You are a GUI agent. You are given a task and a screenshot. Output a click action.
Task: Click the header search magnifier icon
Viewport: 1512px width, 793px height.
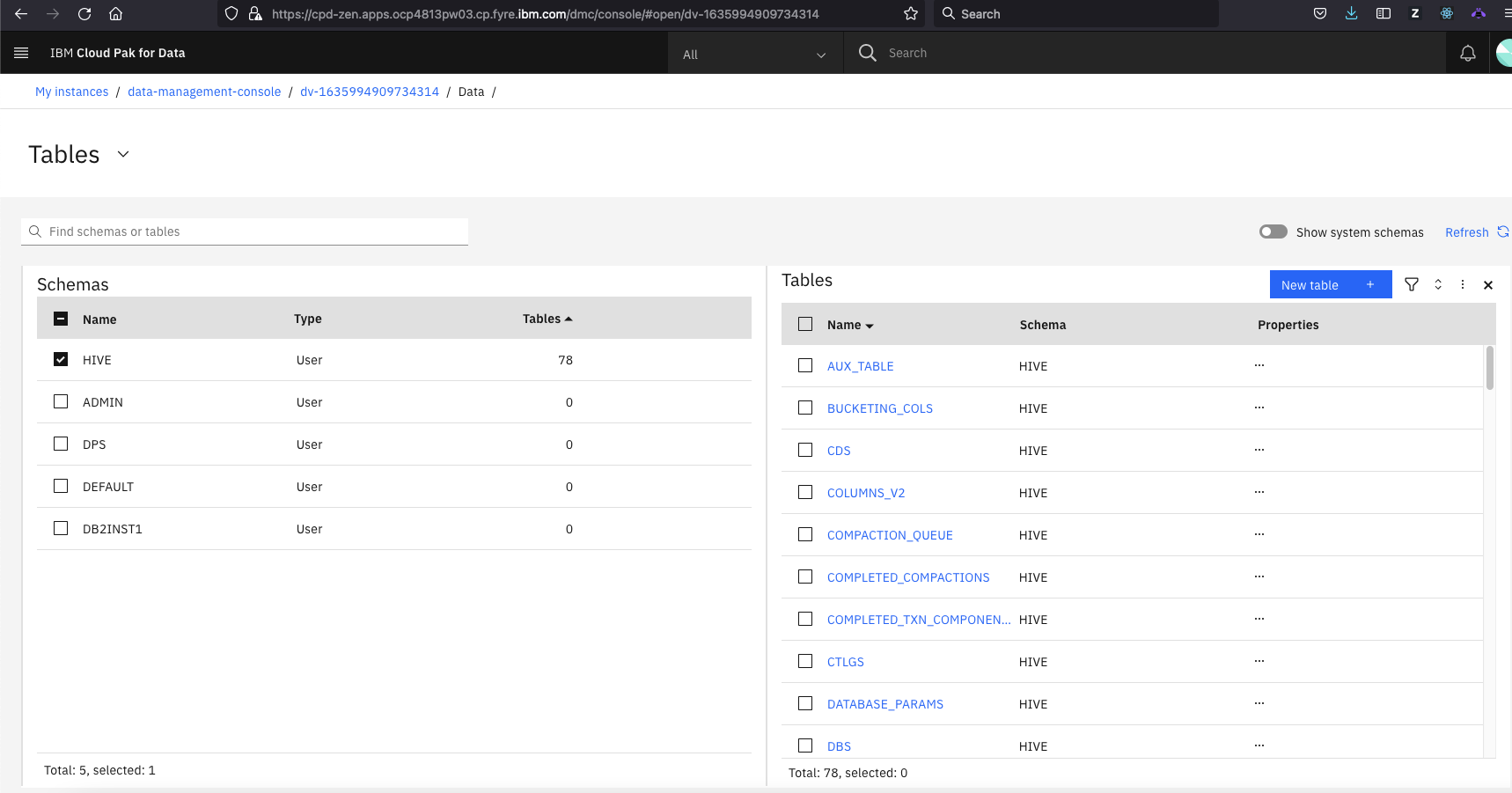(868, 53)
